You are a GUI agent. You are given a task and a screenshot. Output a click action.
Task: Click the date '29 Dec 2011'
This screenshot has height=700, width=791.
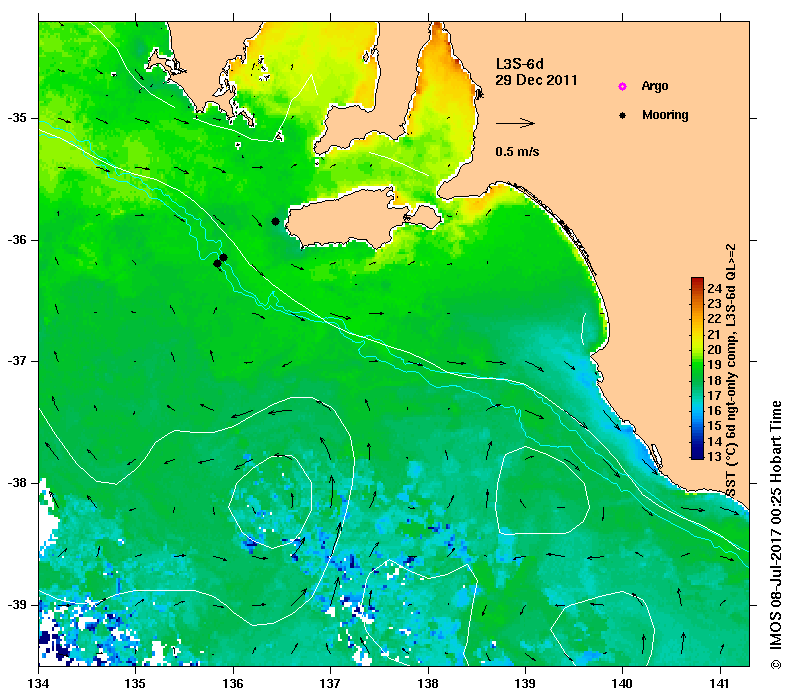[536, 80]
